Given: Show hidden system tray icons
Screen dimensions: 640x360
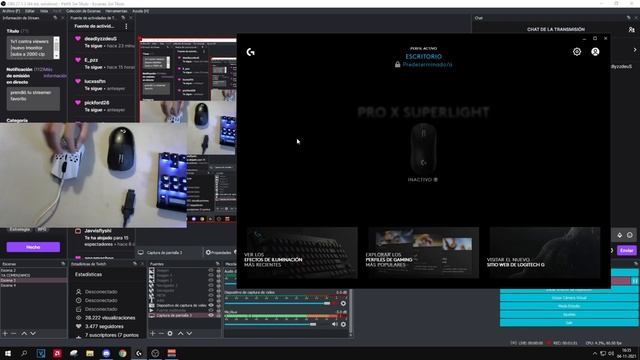Looking at the screenshot, I should [595, 353].
